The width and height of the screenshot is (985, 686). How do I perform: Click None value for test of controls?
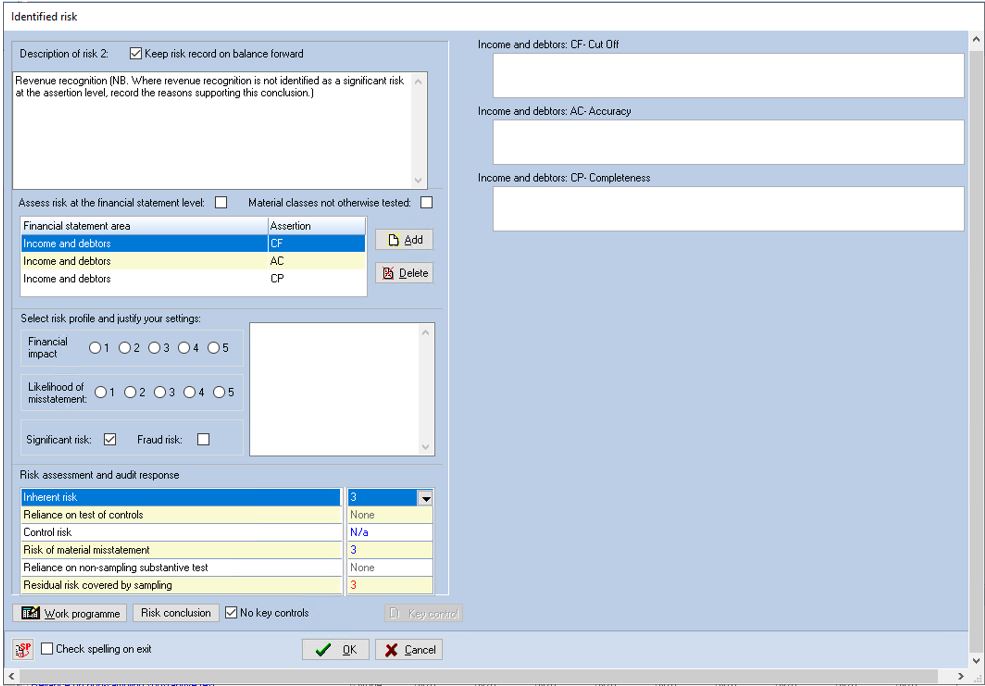tap(390, 514)
